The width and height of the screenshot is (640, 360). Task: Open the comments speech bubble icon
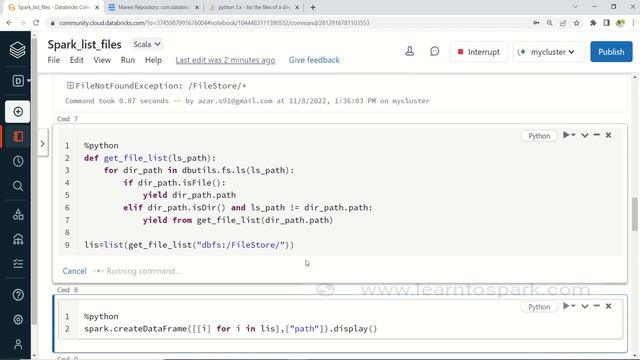[435, 51]
